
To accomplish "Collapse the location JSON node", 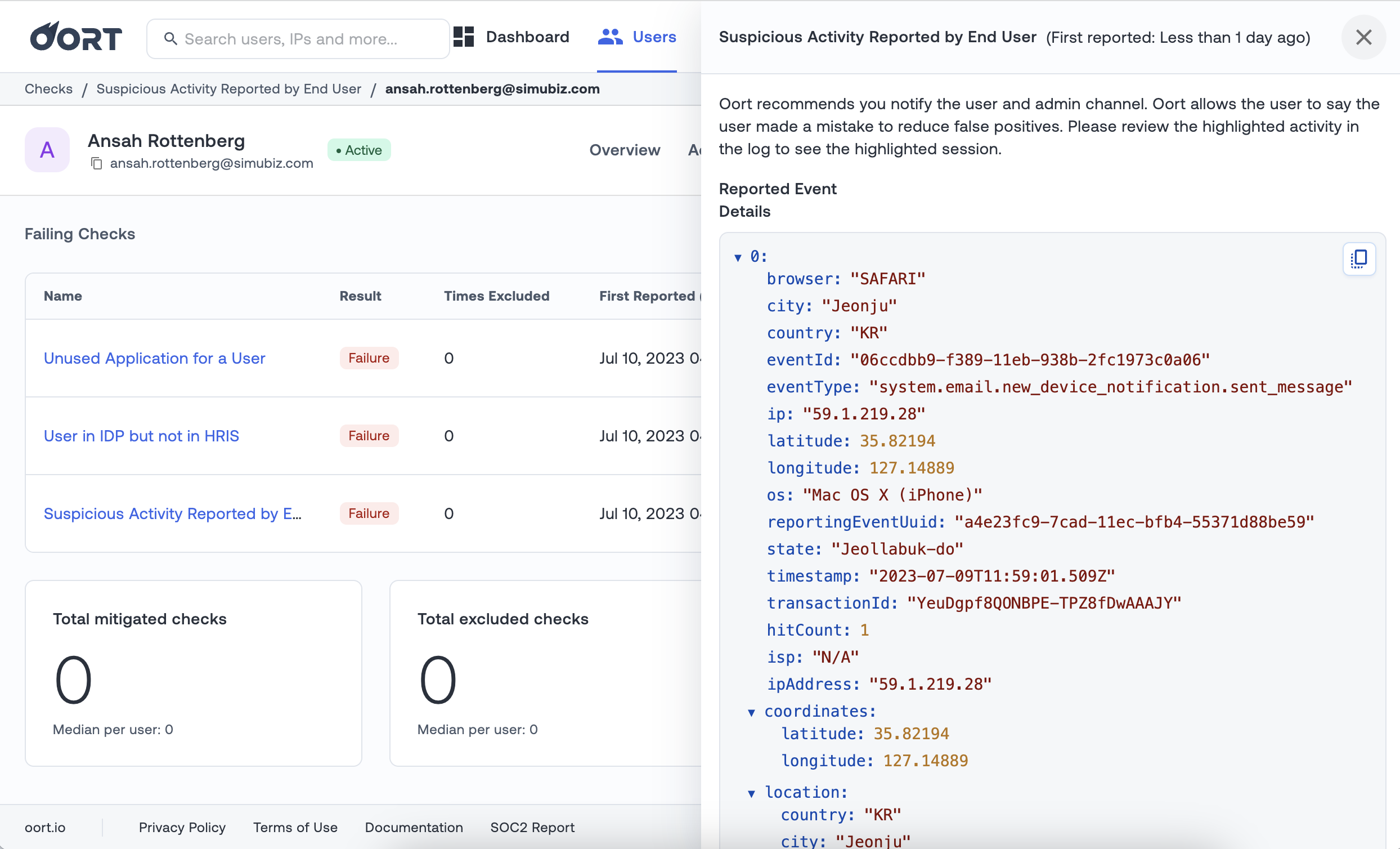I will pos(751,793).
